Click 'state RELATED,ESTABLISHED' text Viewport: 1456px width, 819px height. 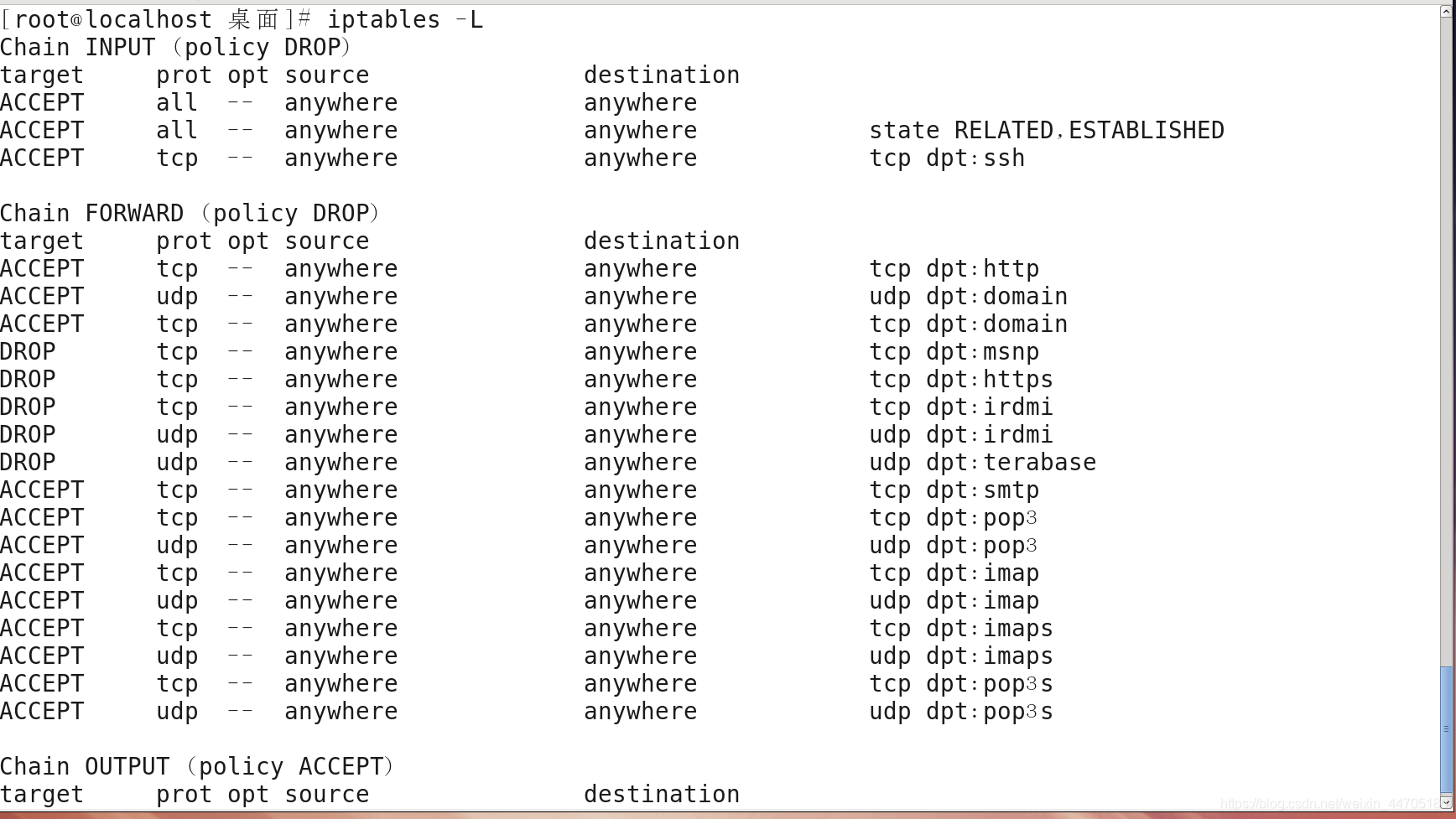pos(1047,130)
